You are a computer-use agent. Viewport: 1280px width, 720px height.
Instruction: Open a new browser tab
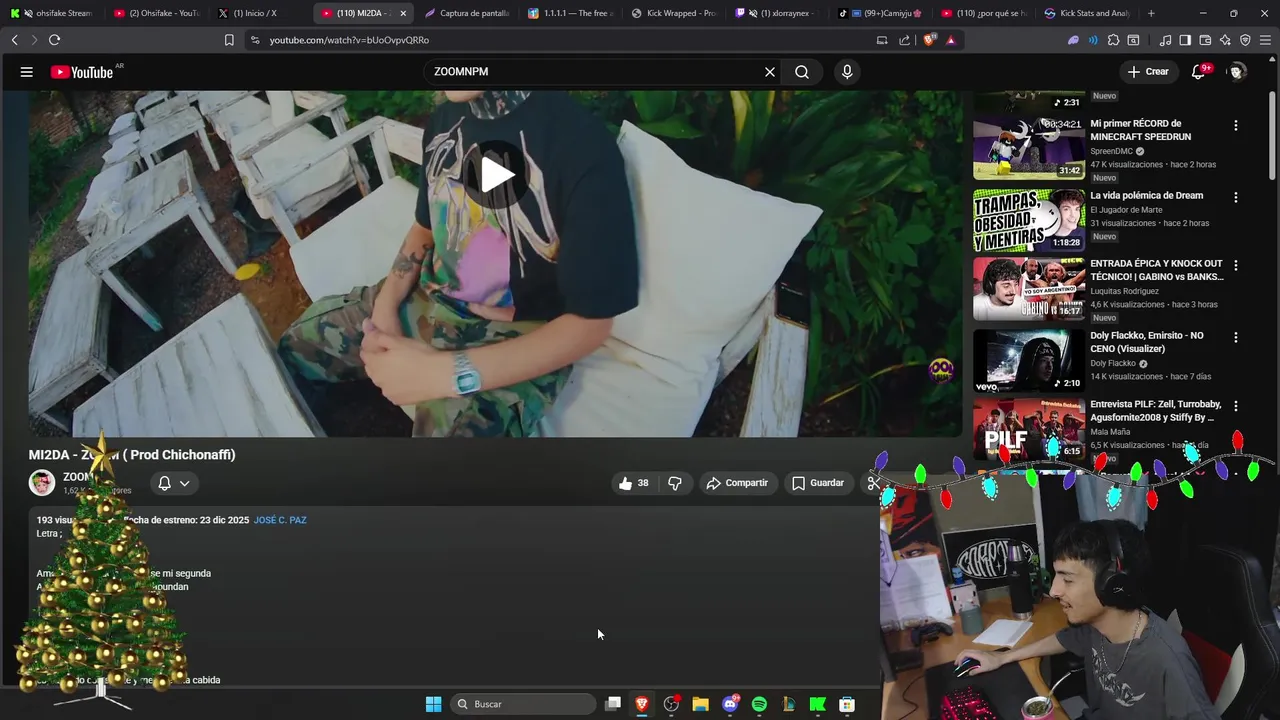point(1151,13)
